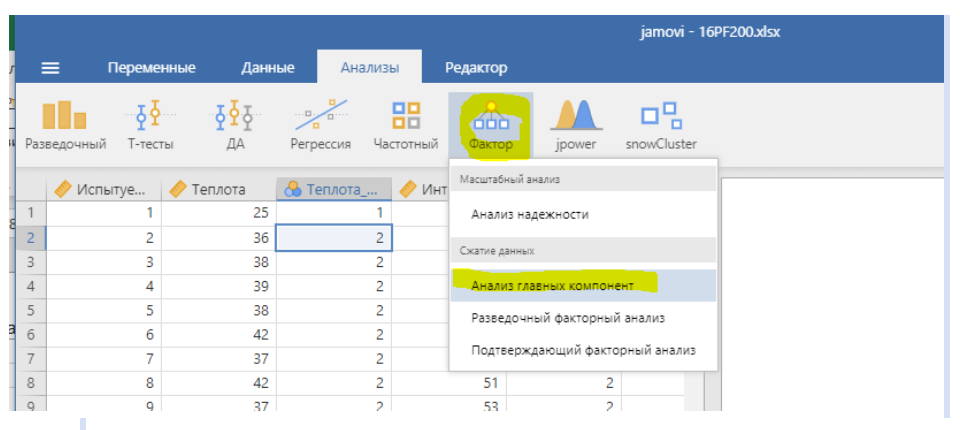Open the jpower module menu
This screenshot has height=430, width=960.
click(576, 126)
